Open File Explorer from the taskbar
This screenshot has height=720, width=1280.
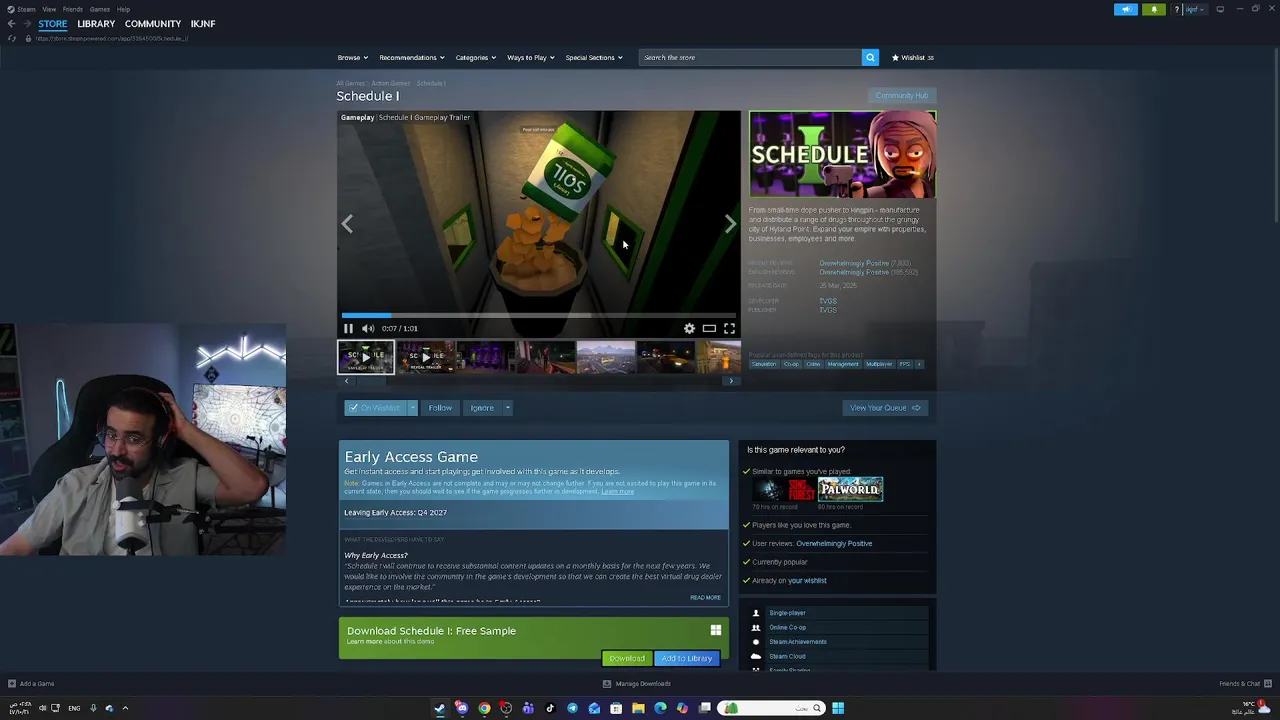[638, 708]
